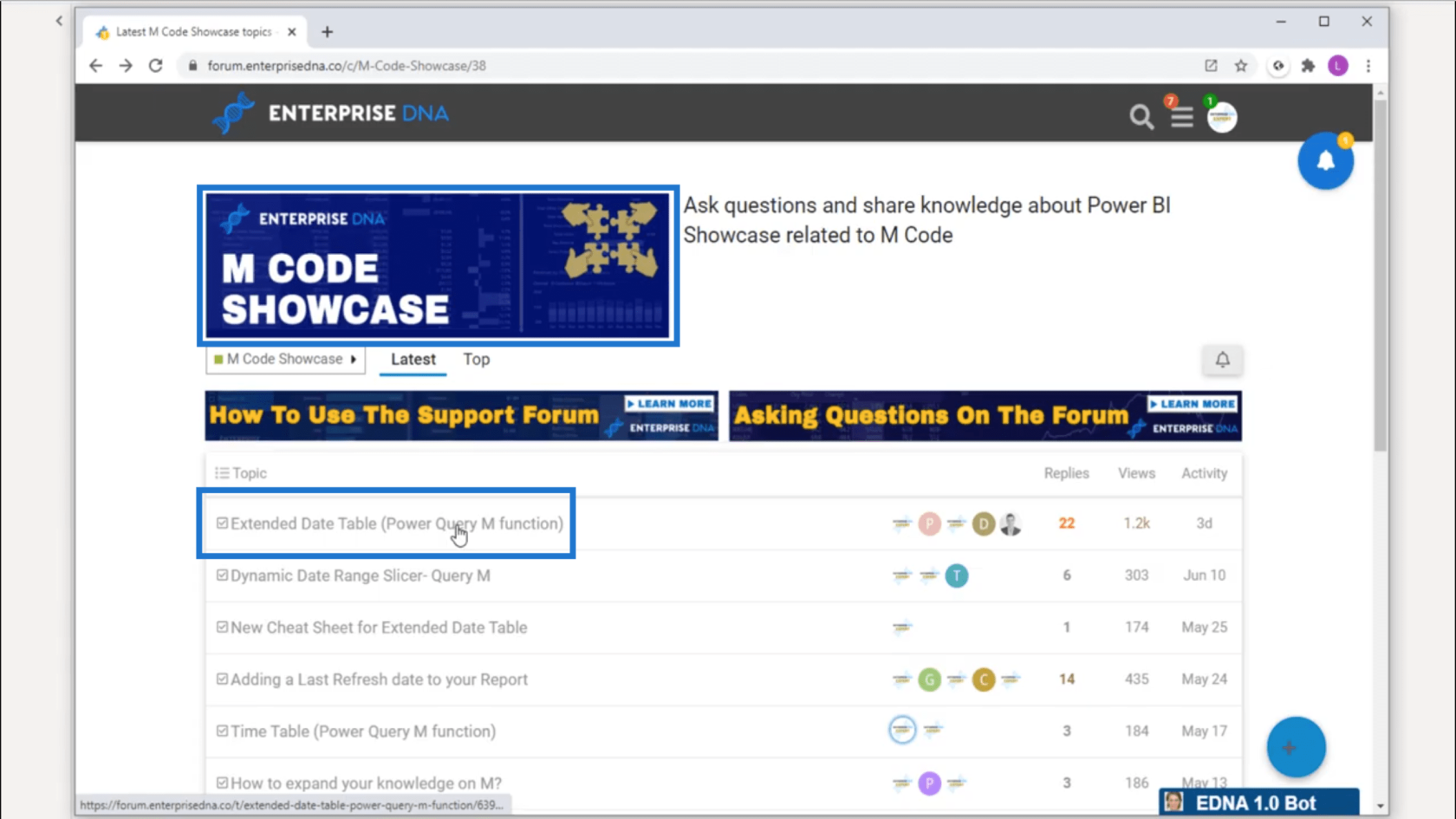Open New Cheat Sheet for Extended Date Table

379,627
